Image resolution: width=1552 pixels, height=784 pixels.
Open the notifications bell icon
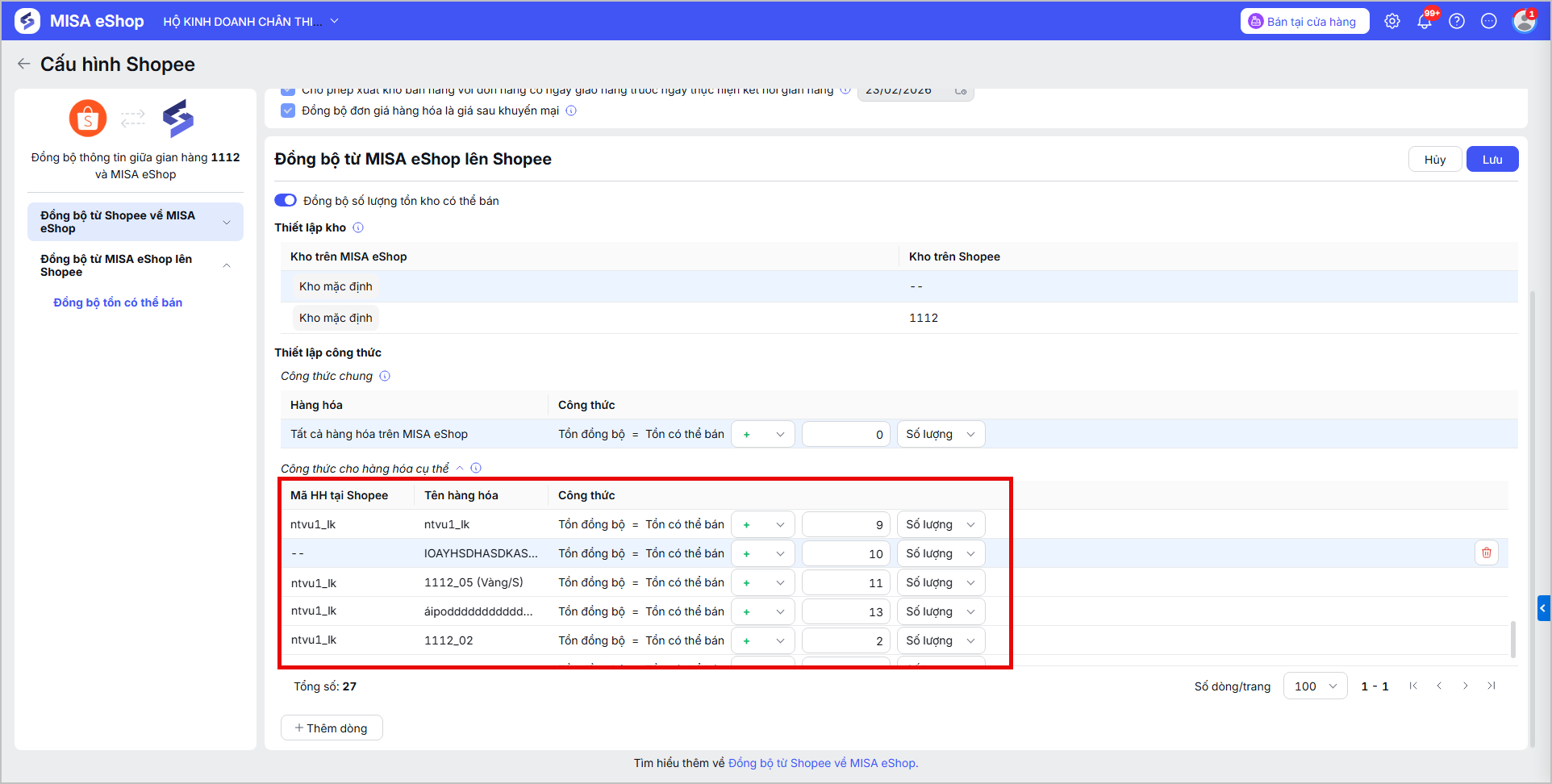[x=1425, y=22]
